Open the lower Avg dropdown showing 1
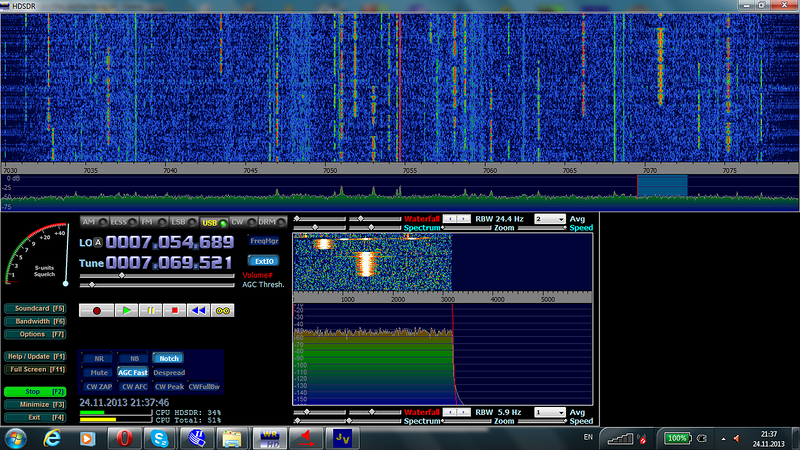800x450 pixels. point(549,412)
